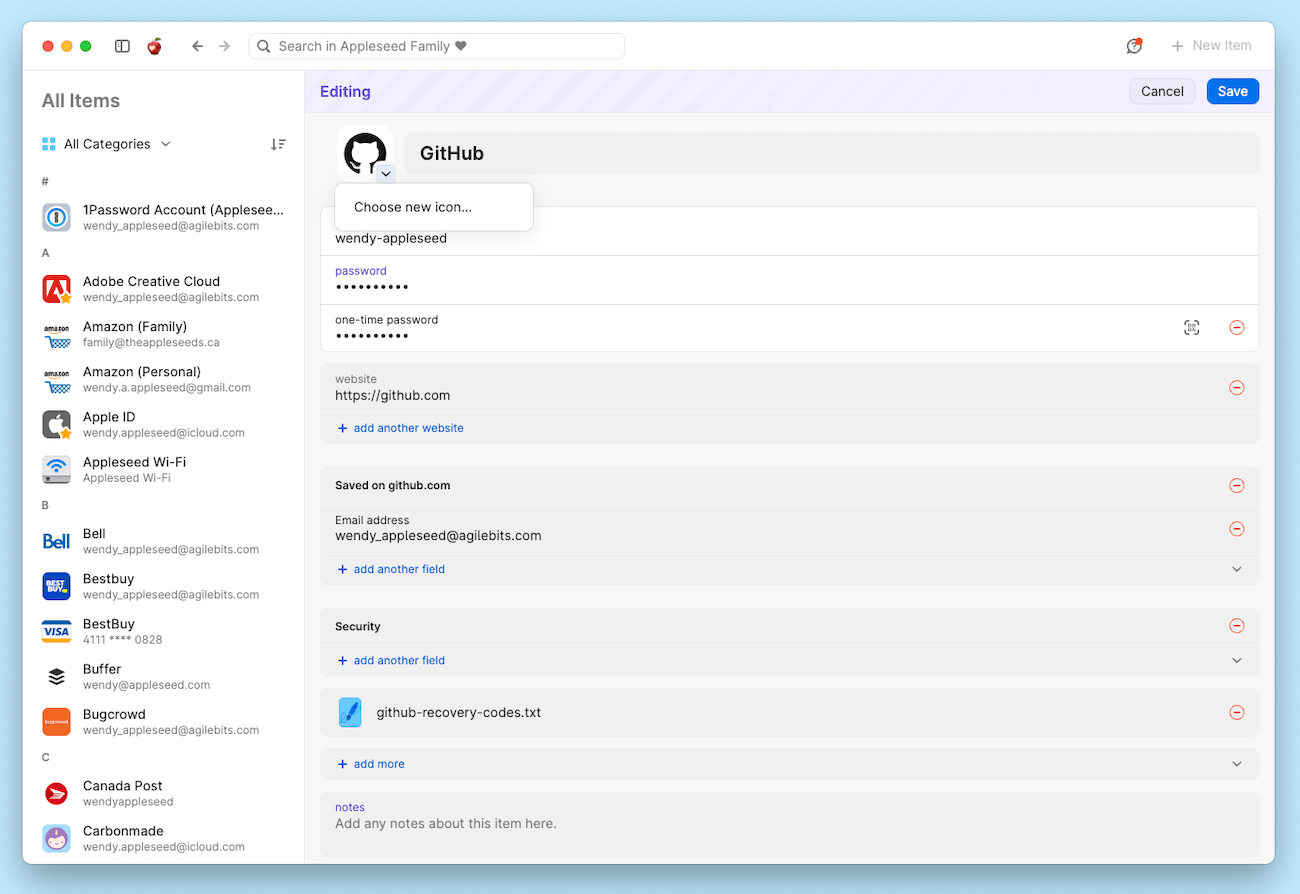1300x894 pixels.
Task: Open the Appleseed Family apple account icon
Action: tap(154, 46)
